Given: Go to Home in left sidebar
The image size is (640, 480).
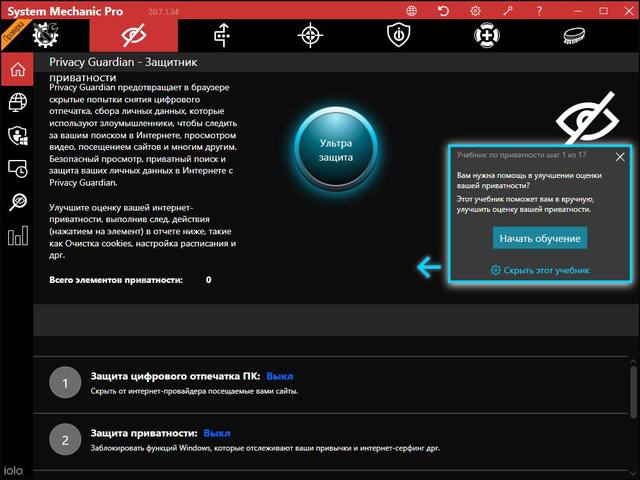Looking at the screenshot, I should pyautogui.click(x=16, y=70).
